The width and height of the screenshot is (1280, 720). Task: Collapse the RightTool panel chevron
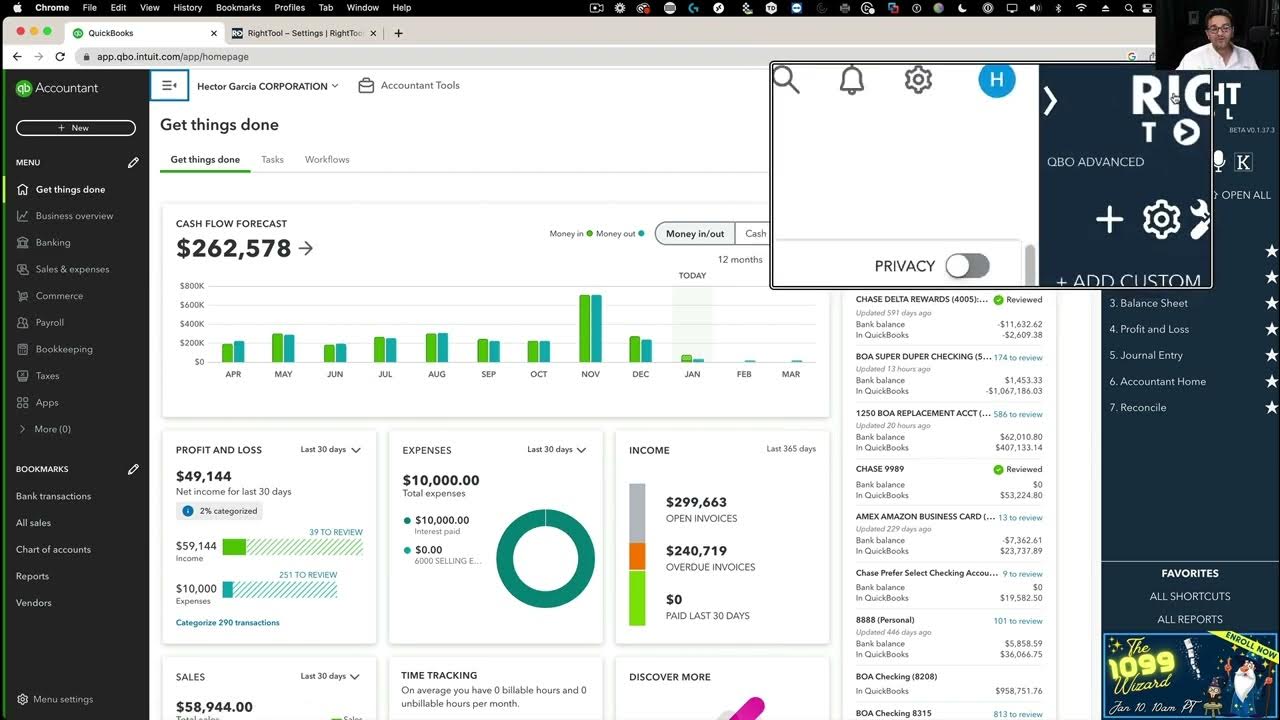point(1050,100)
